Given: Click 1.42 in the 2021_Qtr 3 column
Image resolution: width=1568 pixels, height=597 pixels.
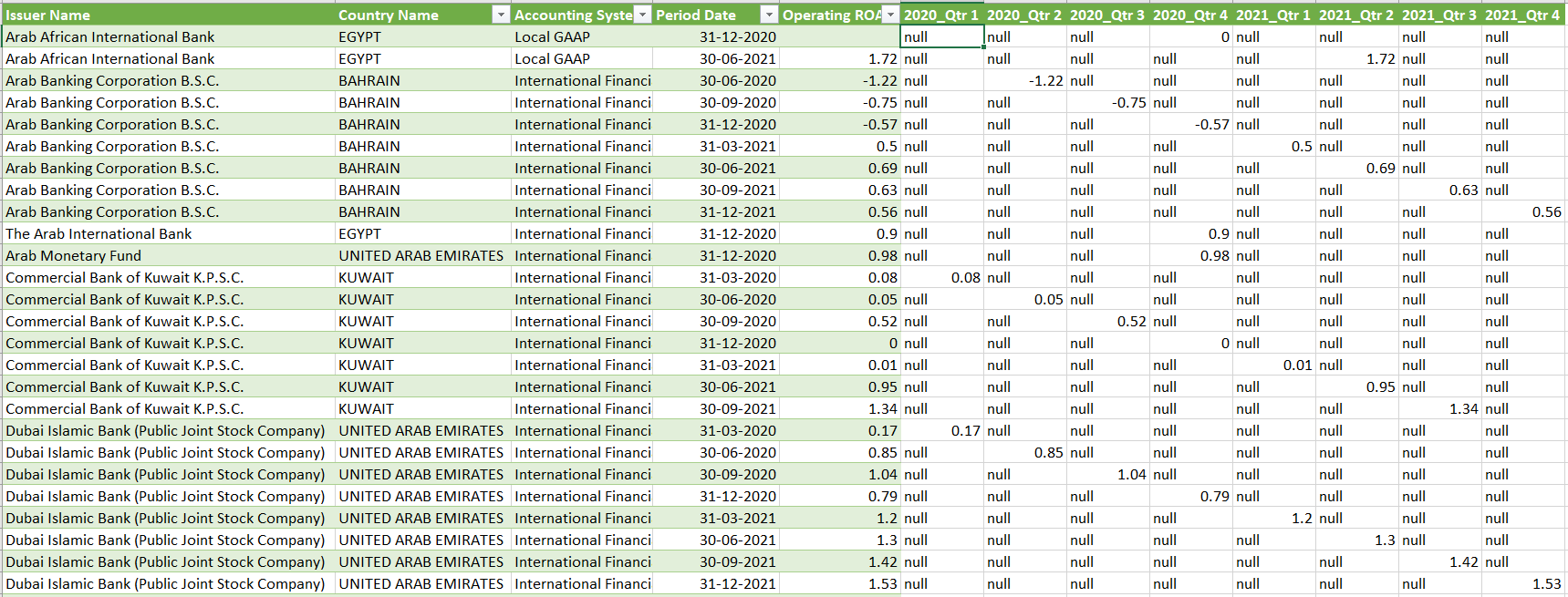Looking at the screenshot, I should coord(1440,561).
